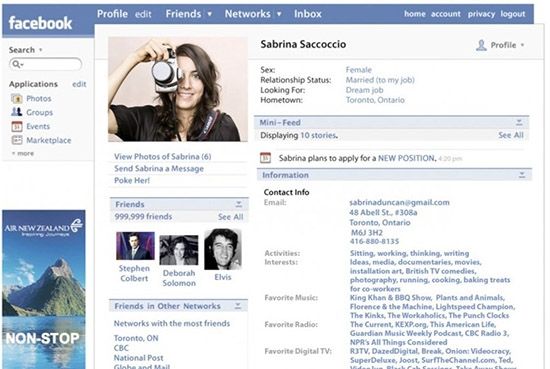550x369 pixels.
Task: Collapse the Friends box
Action: (x=239, y=204)
